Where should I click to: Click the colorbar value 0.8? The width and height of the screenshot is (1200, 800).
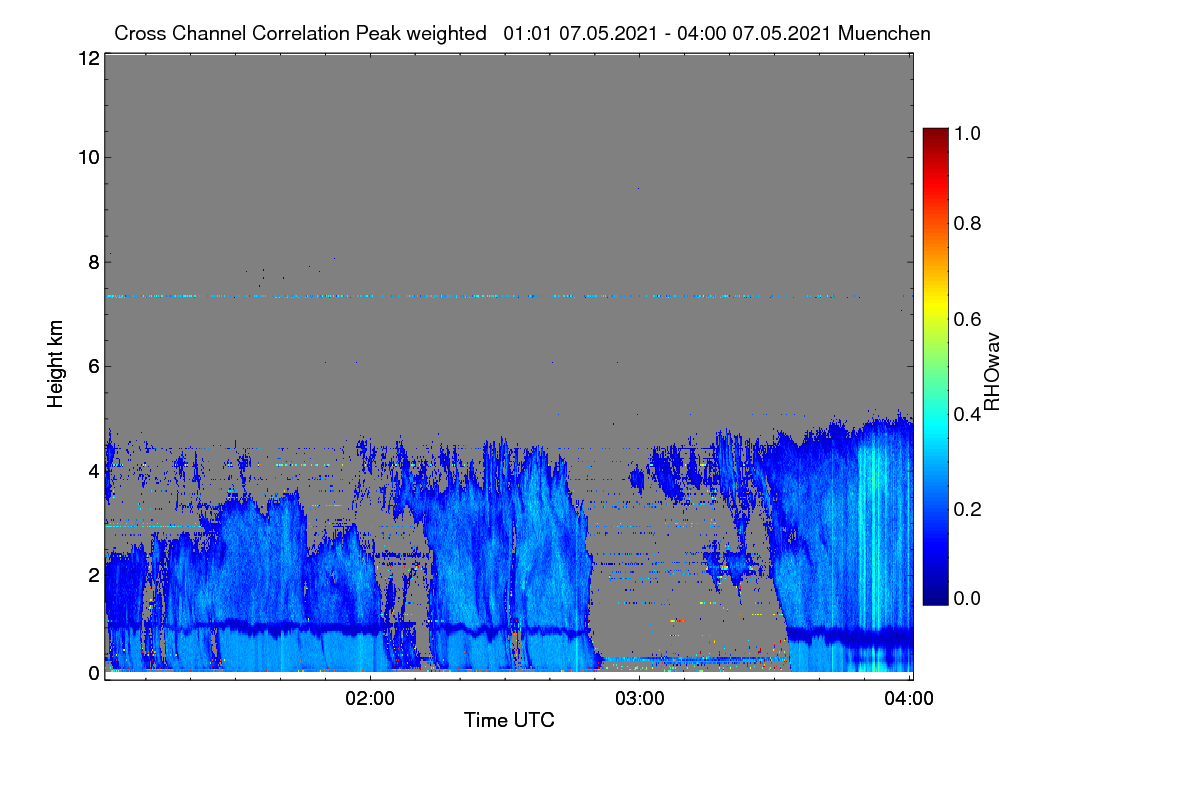click(x=968, y=223)
